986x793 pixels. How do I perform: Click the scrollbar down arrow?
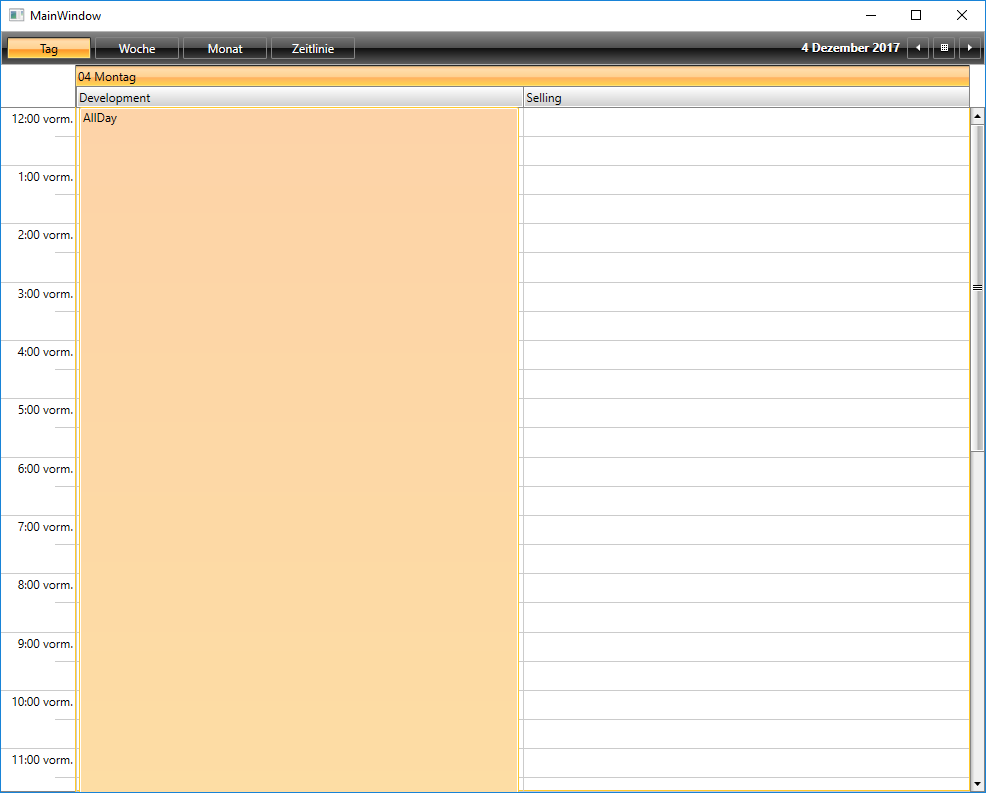pyautogui.click(x=977, y=784)
